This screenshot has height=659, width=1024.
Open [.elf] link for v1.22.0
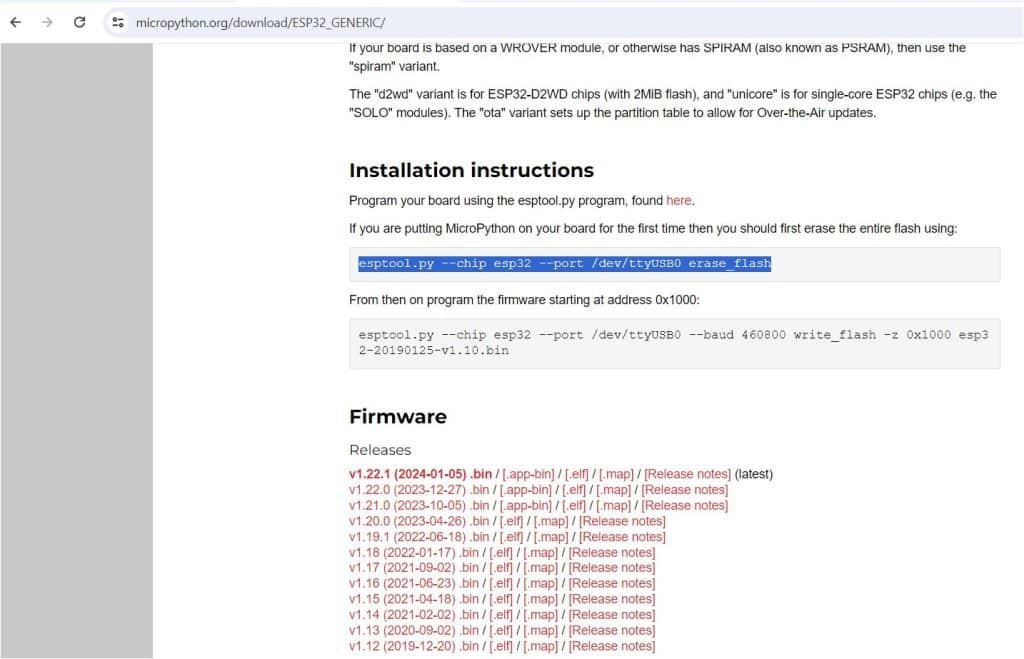pyautogui.click(x=574, y=490)
